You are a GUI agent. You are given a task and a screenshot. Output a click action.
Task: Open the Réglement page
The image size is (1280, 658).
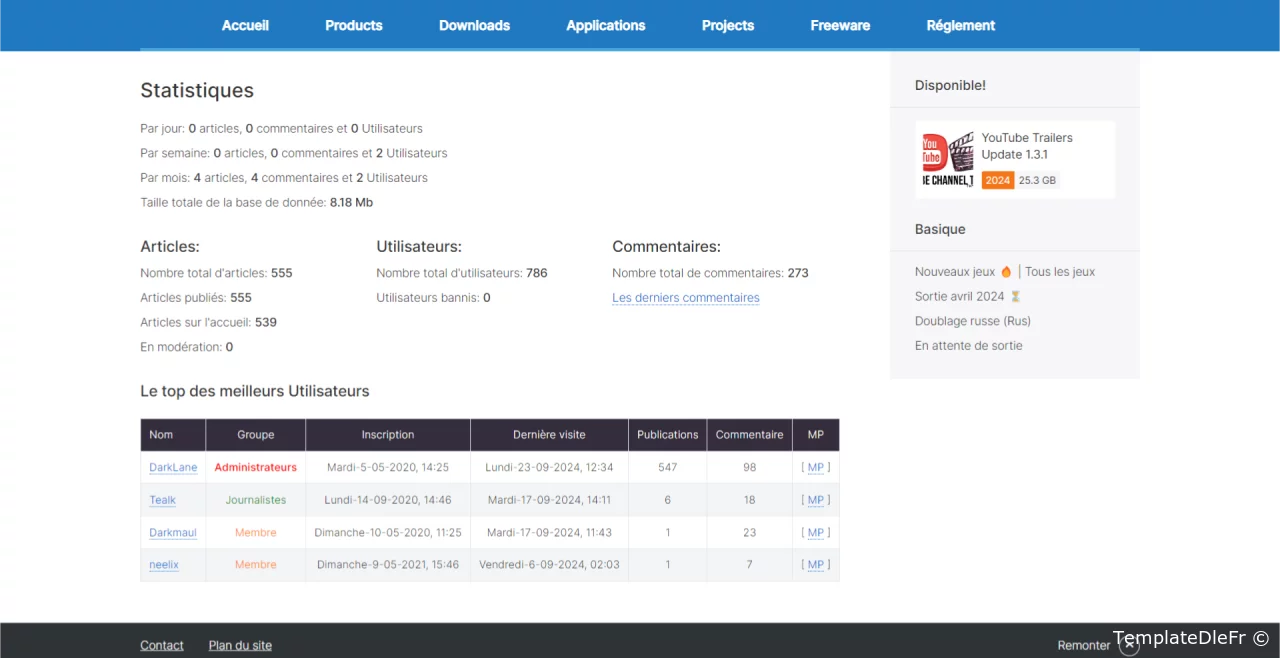pyautogui.click(x=960, y=25)
